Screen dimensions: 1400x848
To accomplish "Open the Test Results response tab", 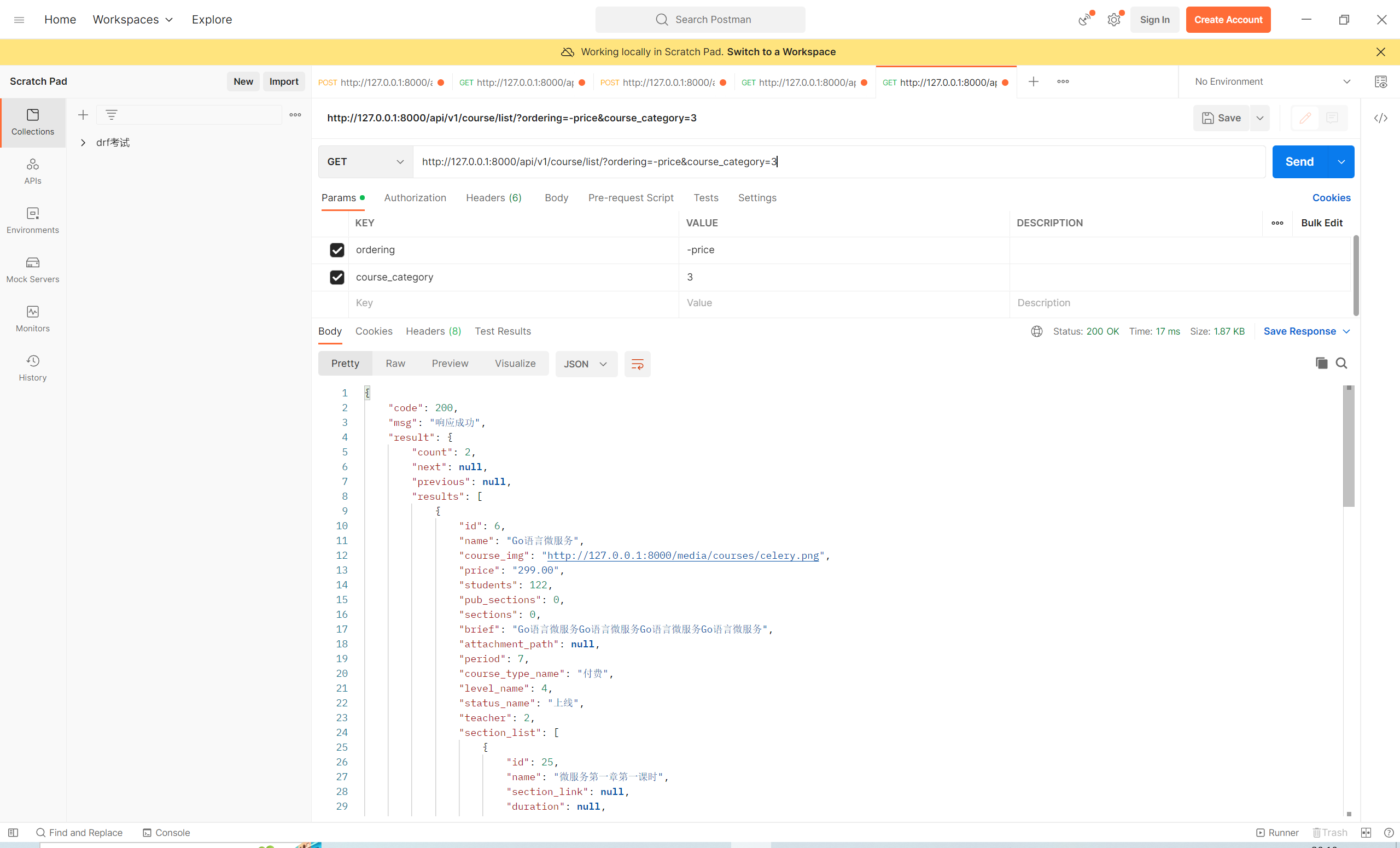I will coord(502,331).
